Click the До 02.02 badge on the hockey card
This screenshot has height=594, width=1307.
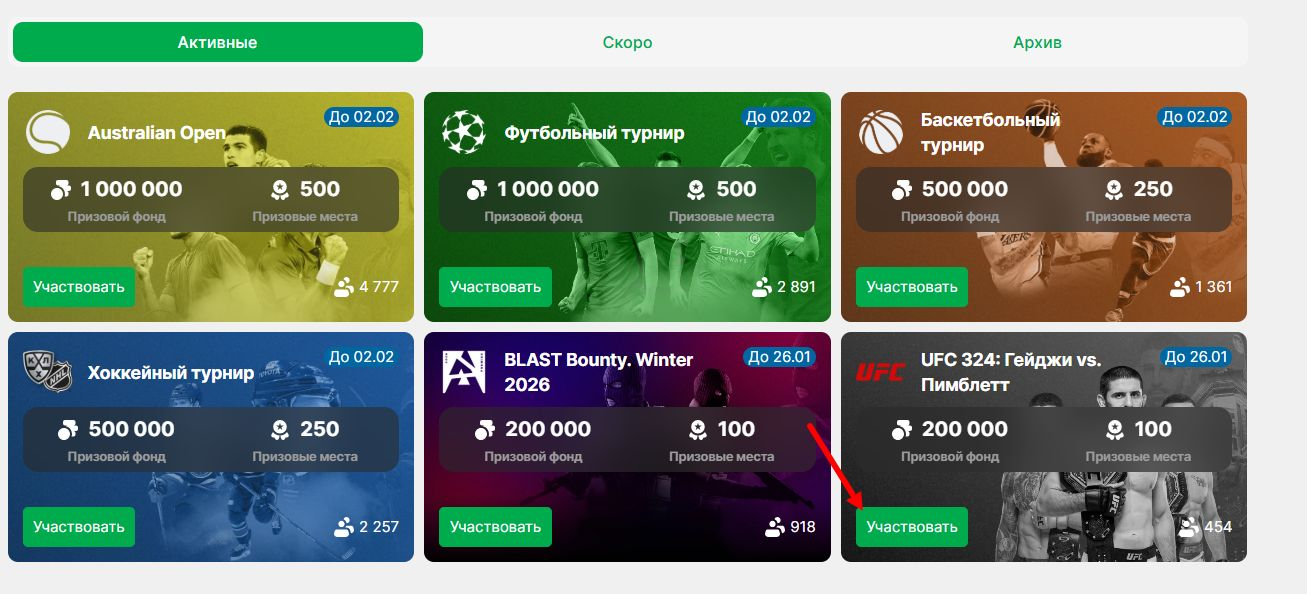(x=362, y=357)
